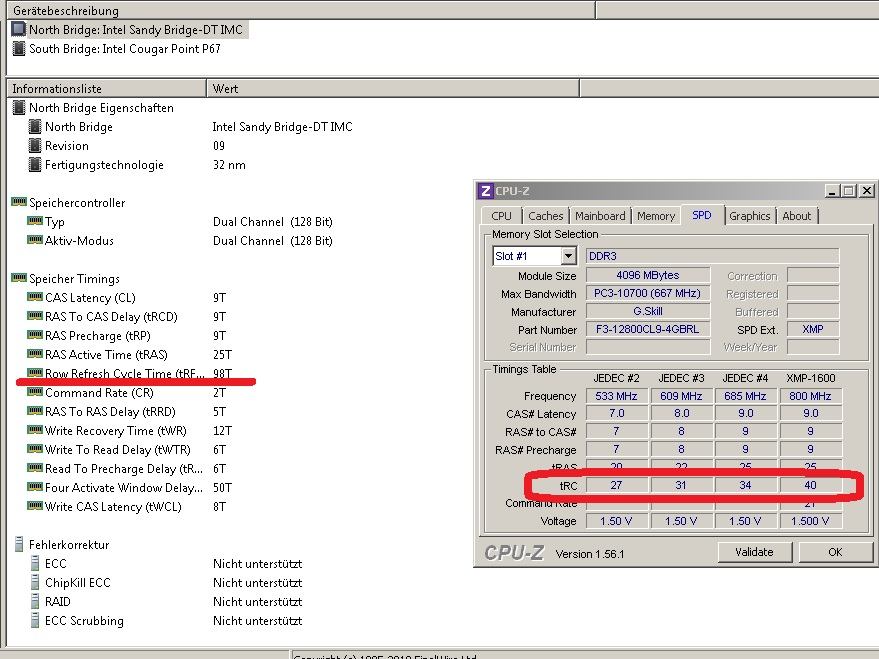The image size is (879, 659).
Task: Click the North Bridge Intel Sandy Bridge-DT device icon
Action: 18,29
